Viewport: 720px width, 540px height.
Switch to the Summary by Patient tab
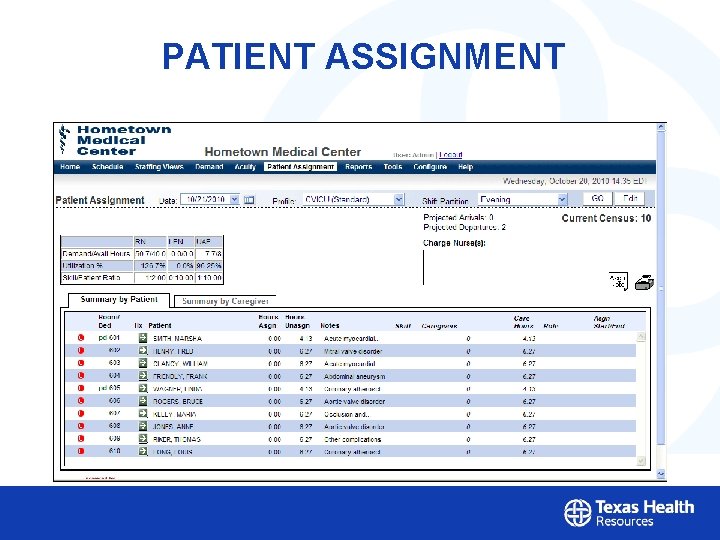pos(119,300)
